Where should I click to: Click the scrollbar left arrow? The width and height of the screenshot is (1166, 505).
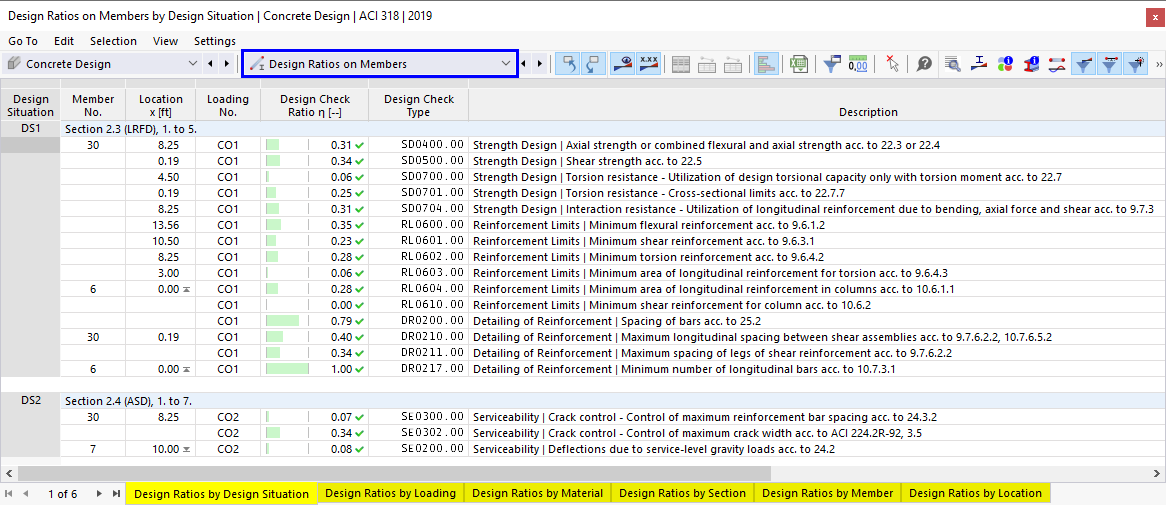coord(8,473)
